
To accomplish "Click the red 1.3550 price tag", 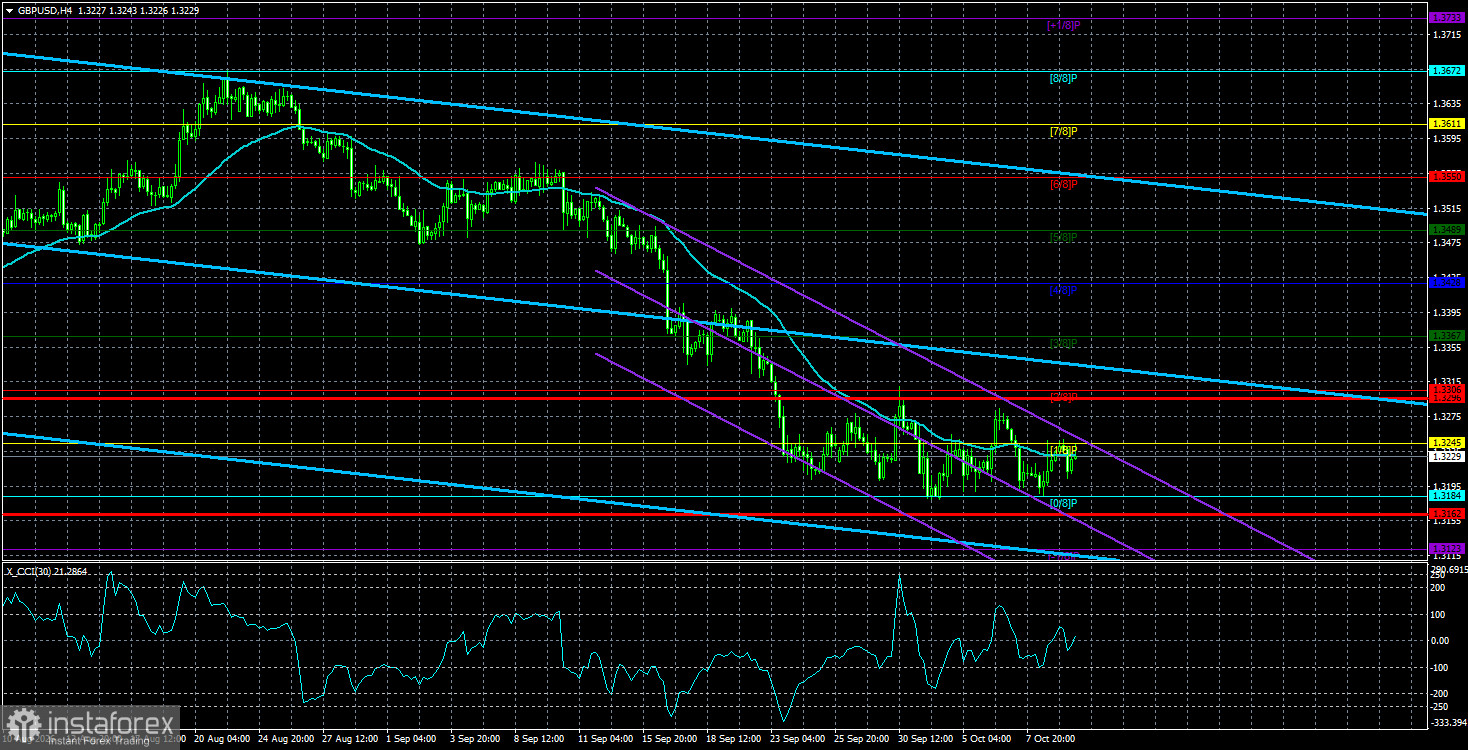I will click(1447, 176).
